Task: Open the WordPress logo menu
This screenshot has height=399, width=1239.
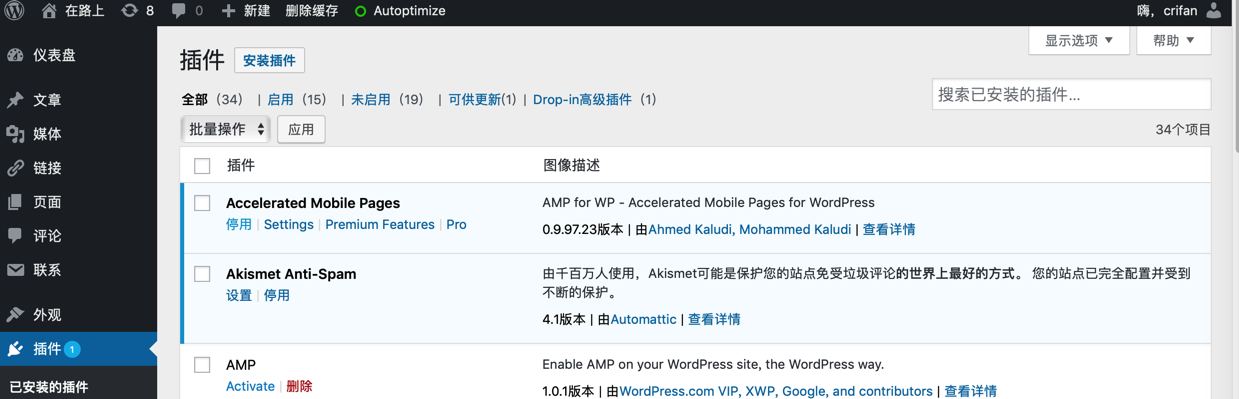Action: (15, 11)
